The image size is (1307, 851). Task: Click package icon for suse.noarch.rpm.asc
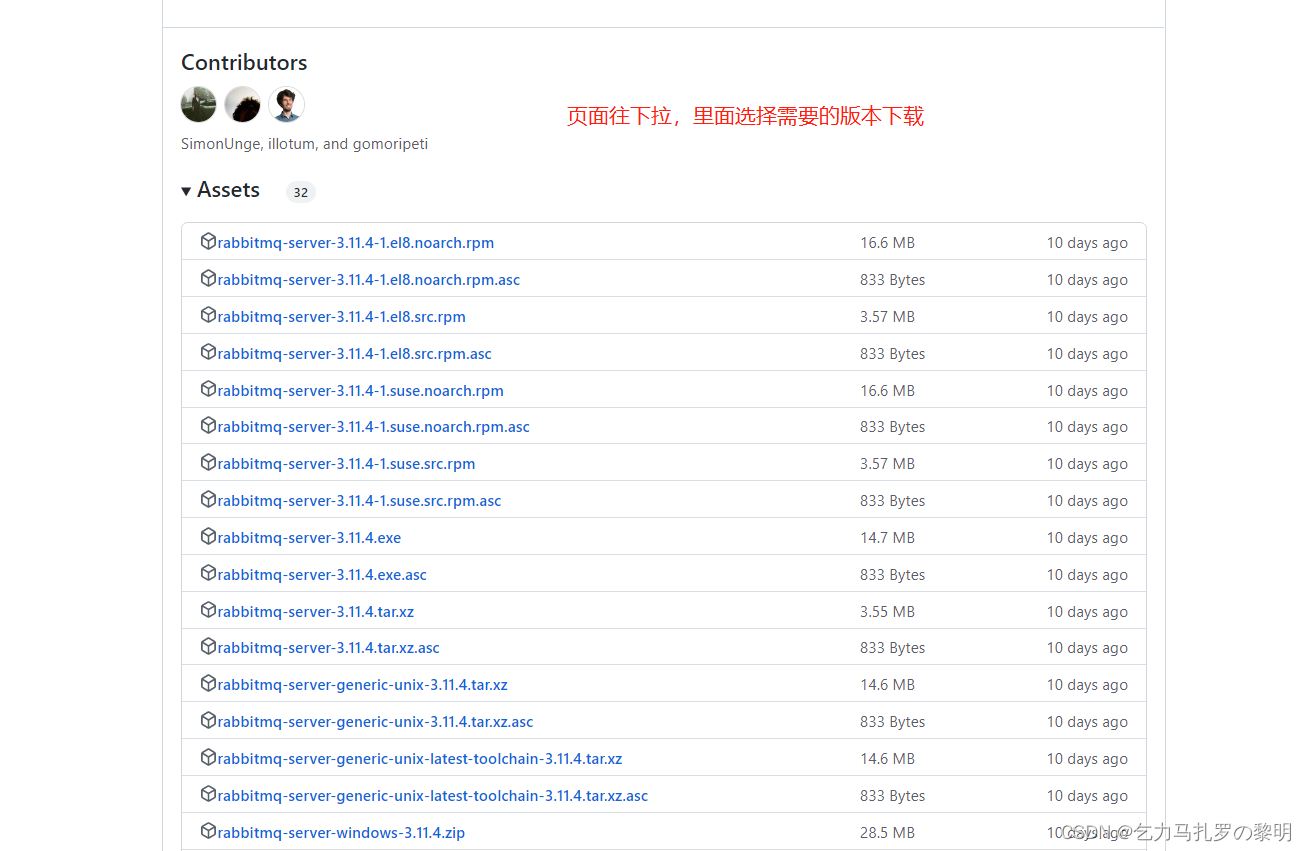pos(208,425)
